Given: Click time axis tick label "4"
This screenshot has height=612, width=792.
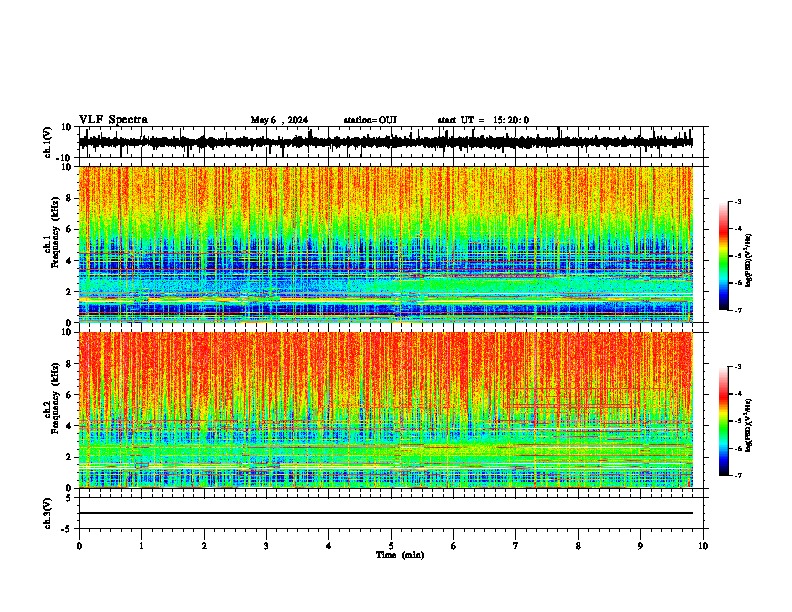Looking at the screenshot, I should point(328,546).
